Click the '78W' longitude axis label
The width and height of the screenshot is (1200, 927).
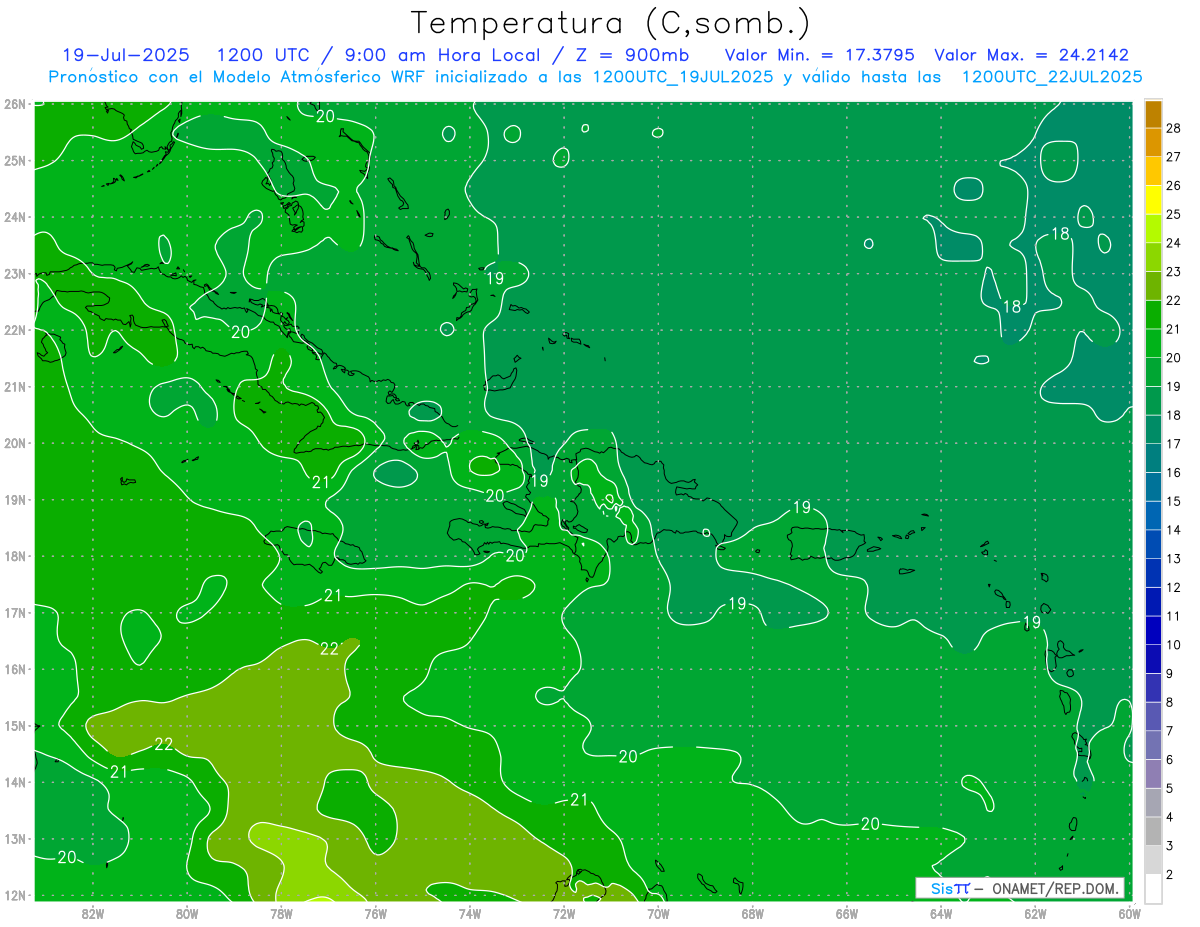[x=281, y=913]
